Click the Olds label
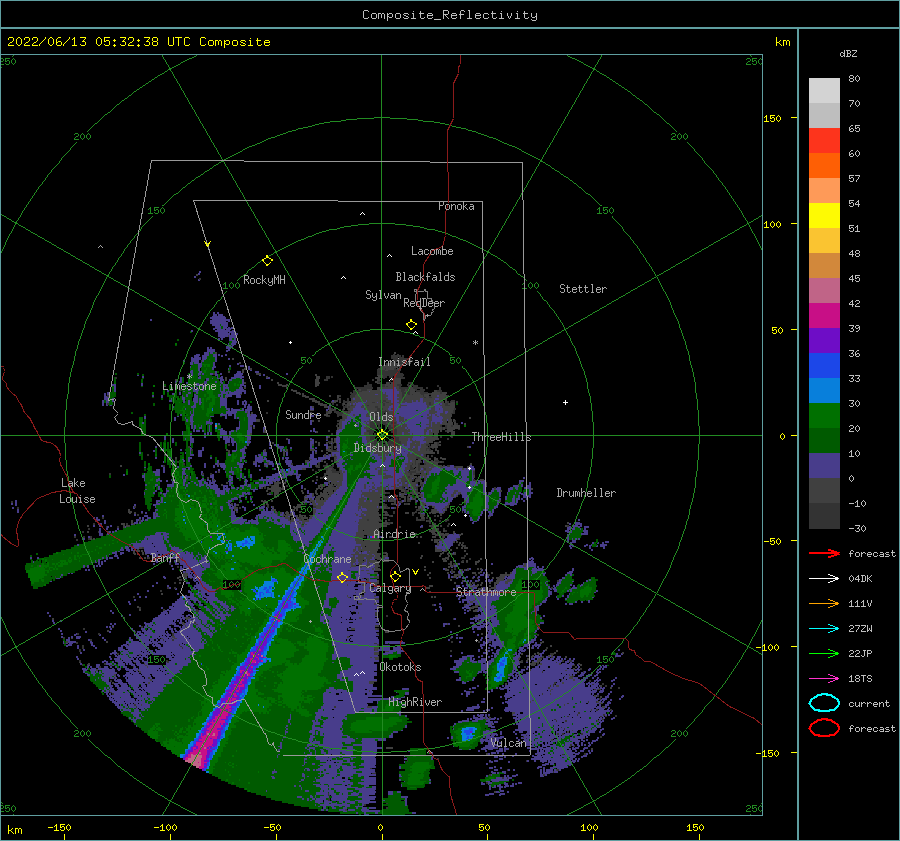Viewport: 900px width, 841px height. [381, 417]
